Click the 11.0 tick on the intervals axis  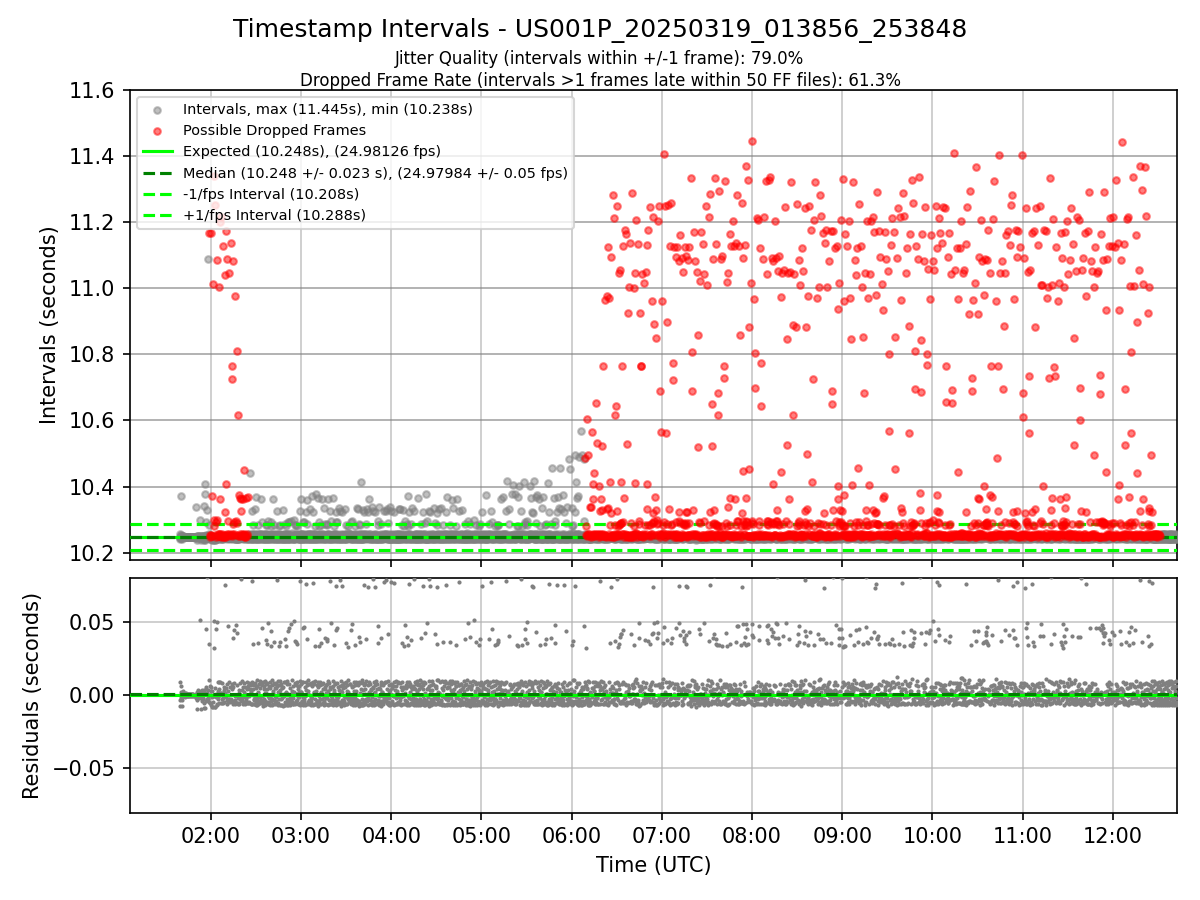[93, 288]
